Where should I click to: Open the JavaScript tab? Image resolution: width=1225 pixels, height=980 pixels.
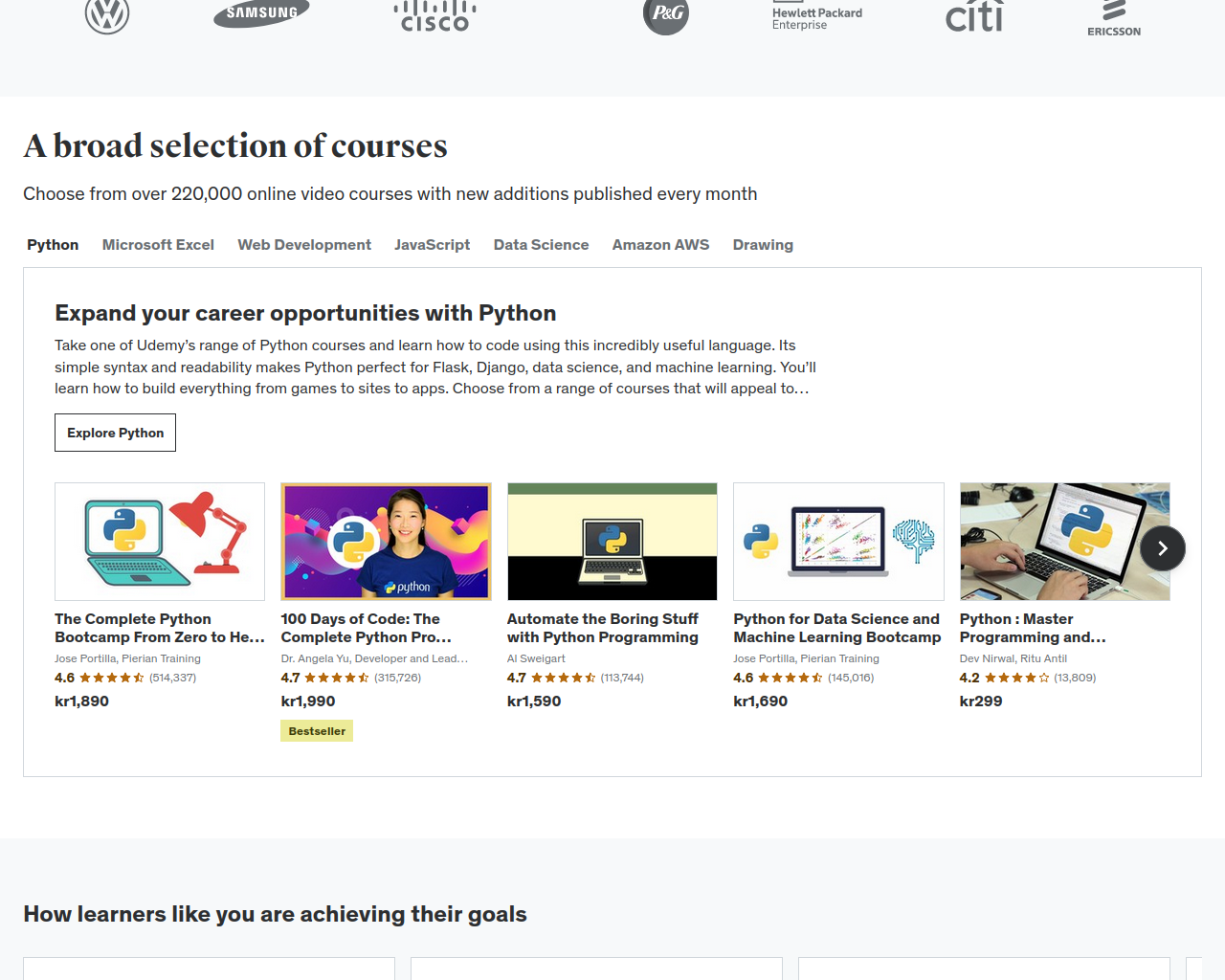(433, 245)
